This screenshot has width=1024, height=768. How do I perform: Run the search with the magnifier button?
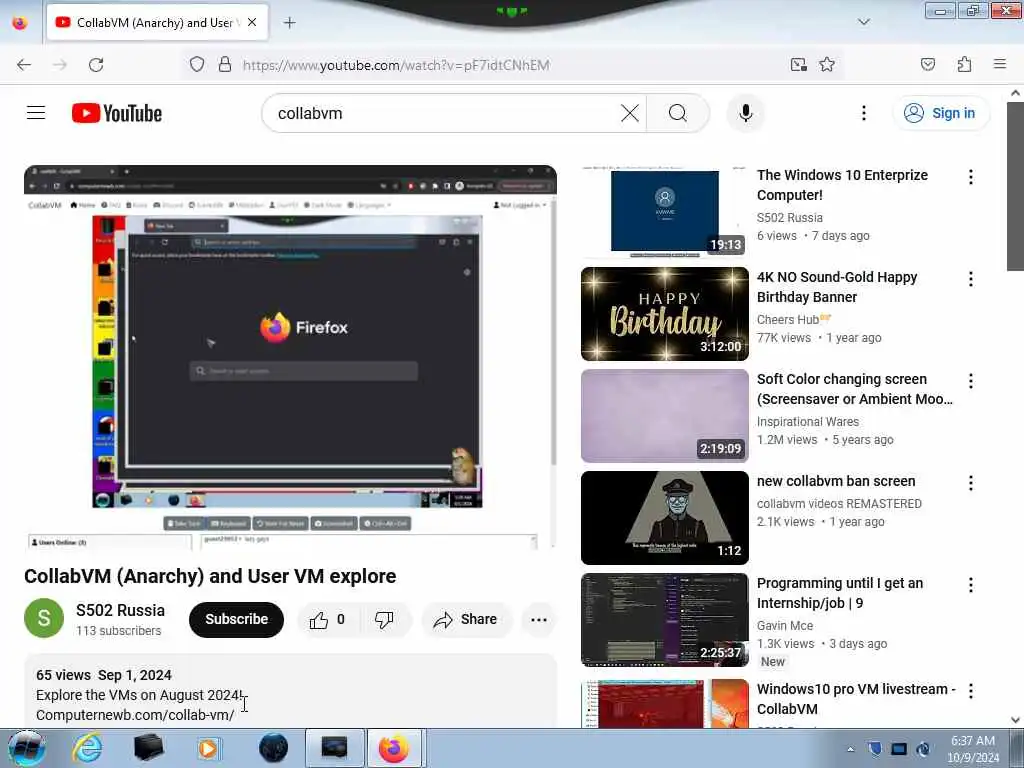click(x=677, y=113)
